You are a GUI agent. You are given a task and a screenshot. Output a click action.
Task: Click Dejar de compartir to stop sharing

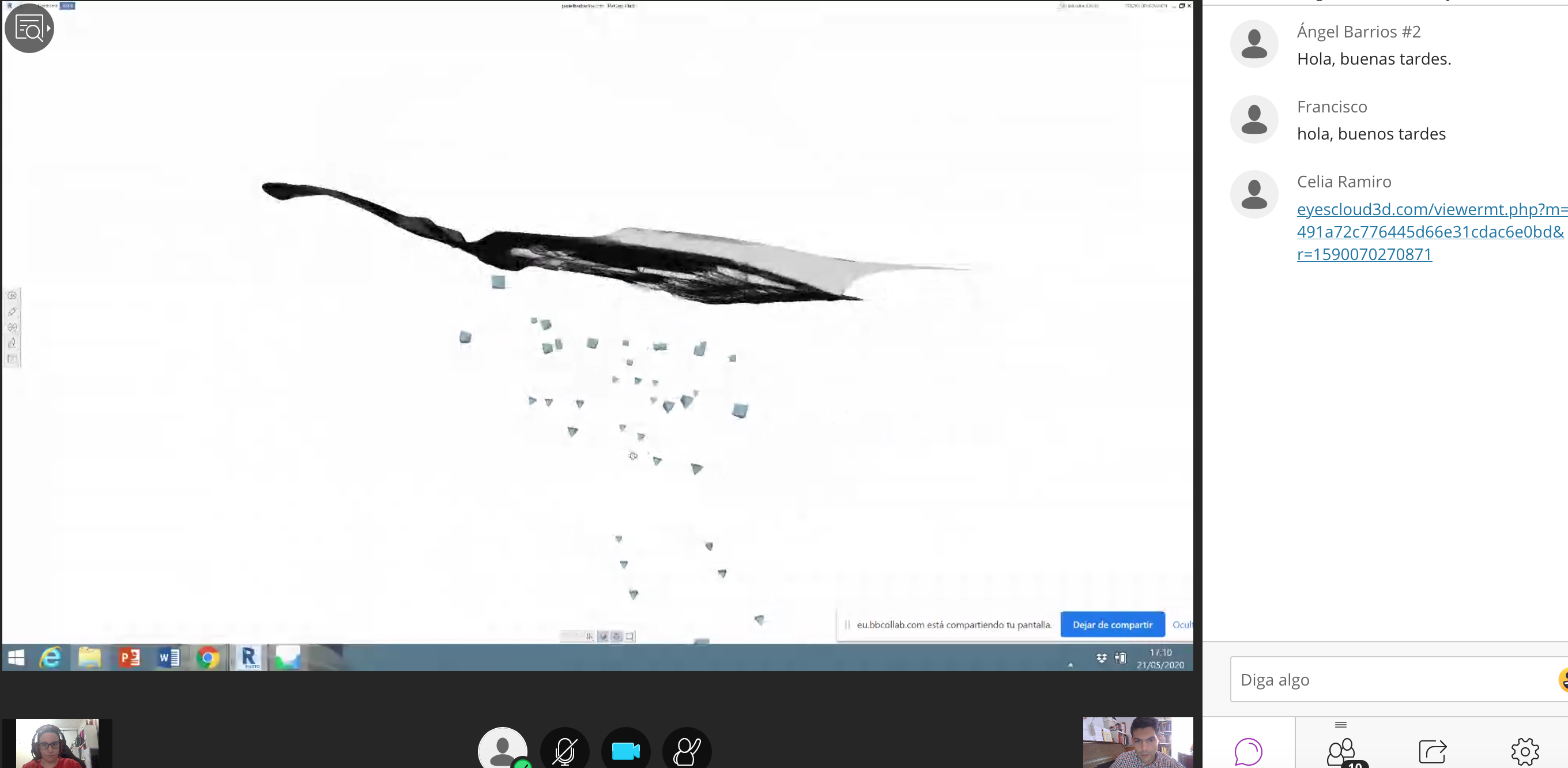(x=1113, y=624)
